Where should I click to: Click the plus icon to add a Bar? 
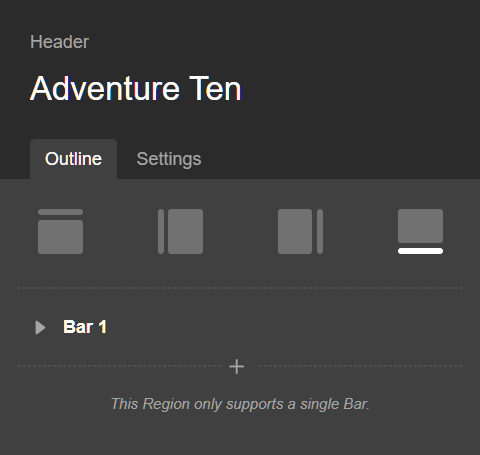point(237,367)
